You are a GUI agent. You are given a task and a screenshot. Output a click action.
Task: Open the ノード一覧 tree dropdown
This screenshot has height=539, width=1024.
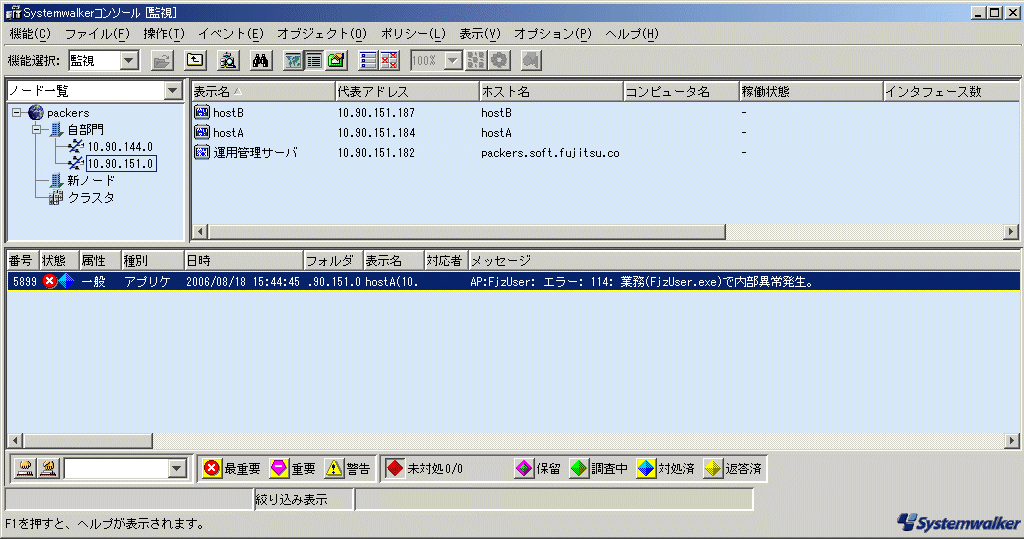tap(173, 90)
